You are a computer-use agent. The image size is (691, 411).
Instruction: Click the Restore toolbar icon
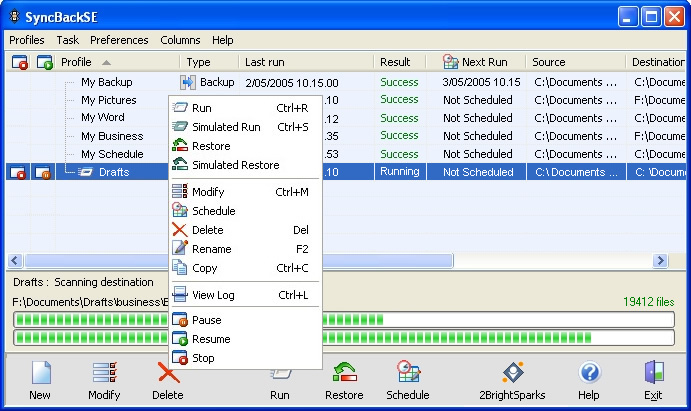344,372
